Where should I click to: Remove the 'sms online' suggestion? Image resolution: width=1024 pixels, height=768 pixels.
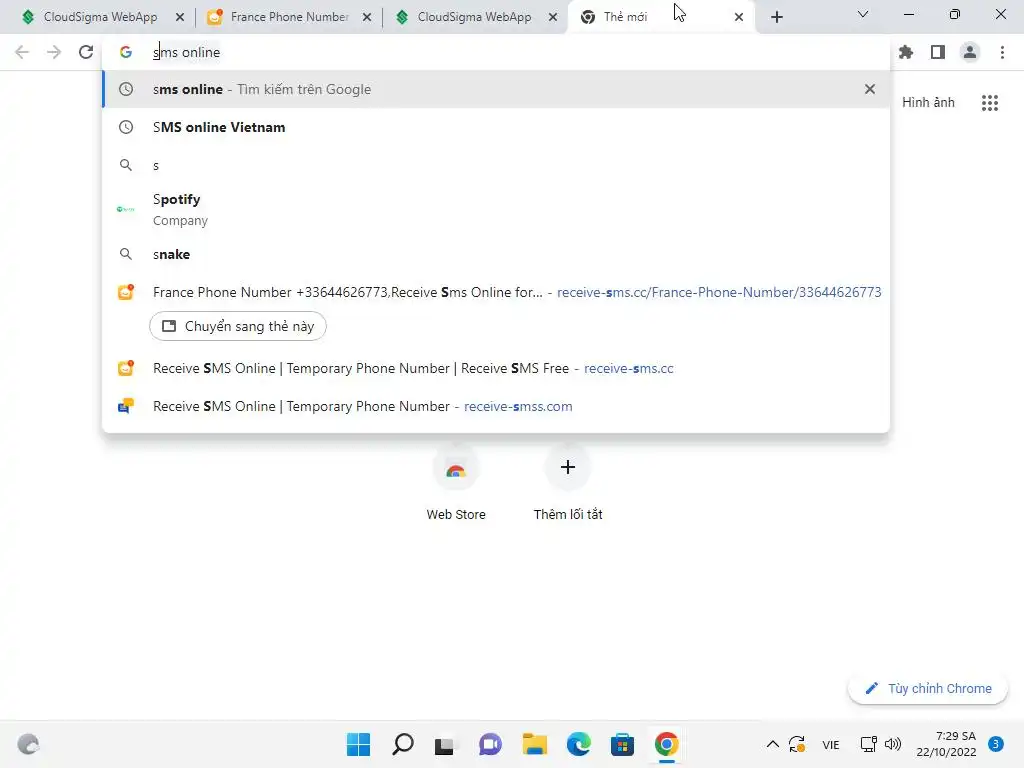870,89
